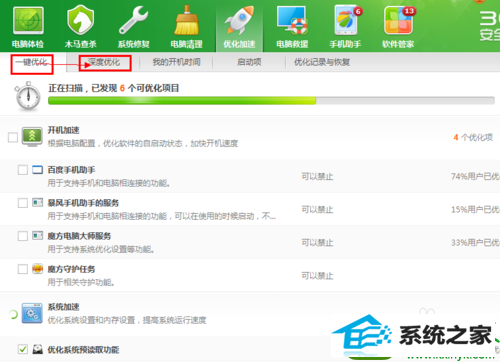Open the 电脑清理 broom icon
This screenshot has width=500, height=362.
[x=187, y=20]
